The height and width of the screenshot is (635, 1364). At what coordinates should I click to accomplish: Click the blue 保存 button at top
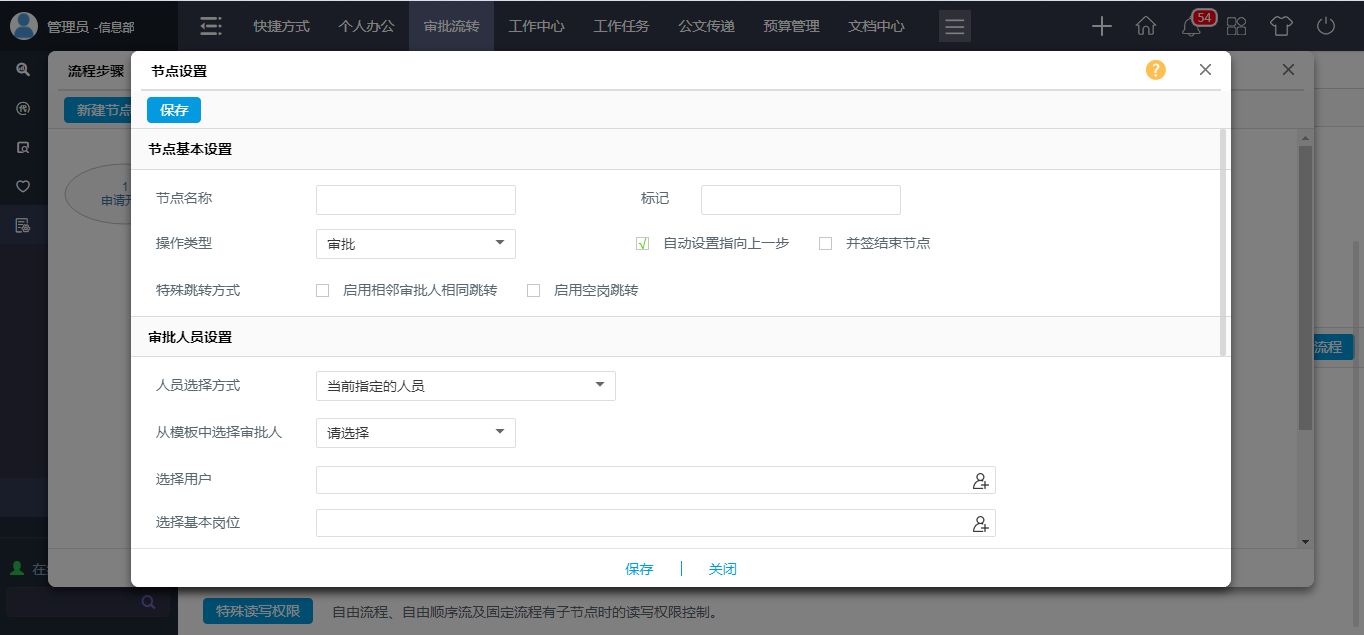(x=174, y=110)
